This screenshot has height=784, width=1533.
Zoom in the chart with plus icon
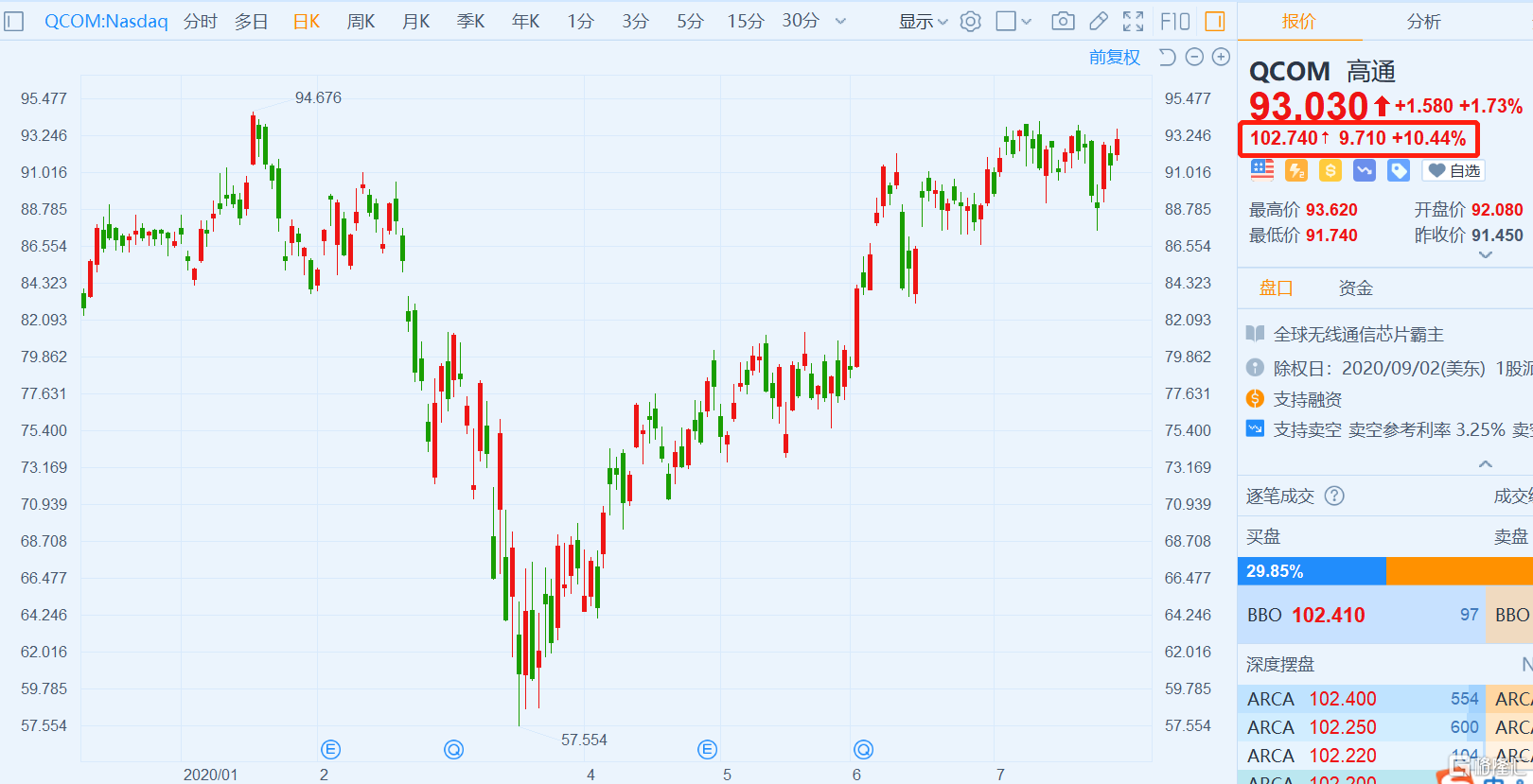coord(1222,57)
